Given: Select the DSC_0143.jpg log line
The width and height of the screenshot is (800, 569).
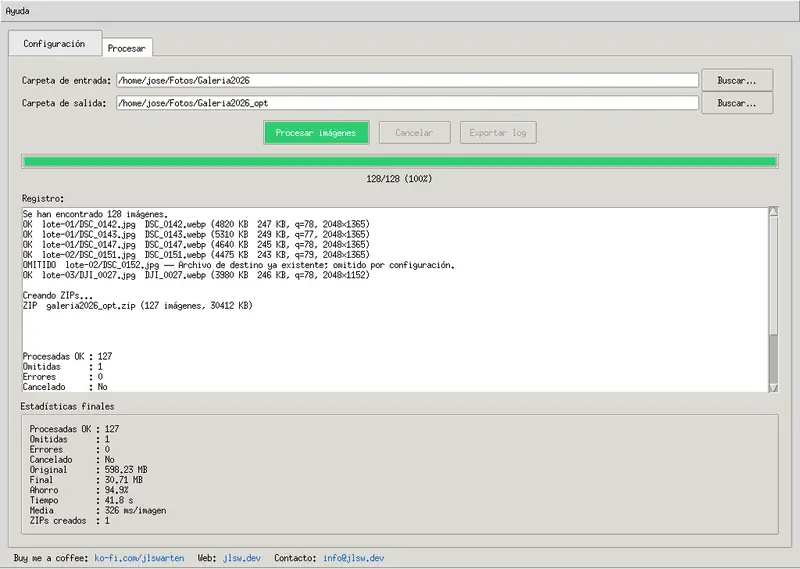Looking at the screenshot, I should pos(196,234).
